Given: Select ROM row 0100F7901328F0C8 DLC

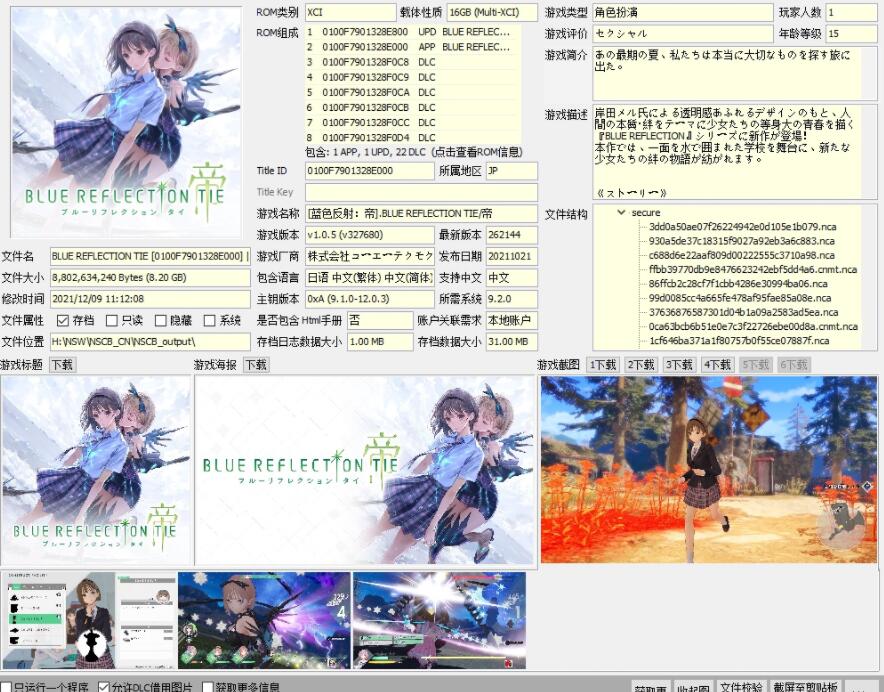Looking at the screenshot, I should click(x=412, y=62).
